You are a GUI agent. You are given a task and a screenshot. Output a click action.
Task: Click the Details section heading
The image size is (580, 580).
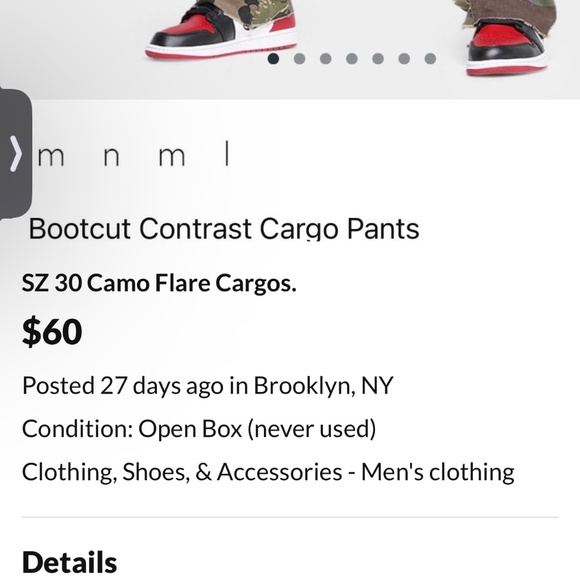70,562
